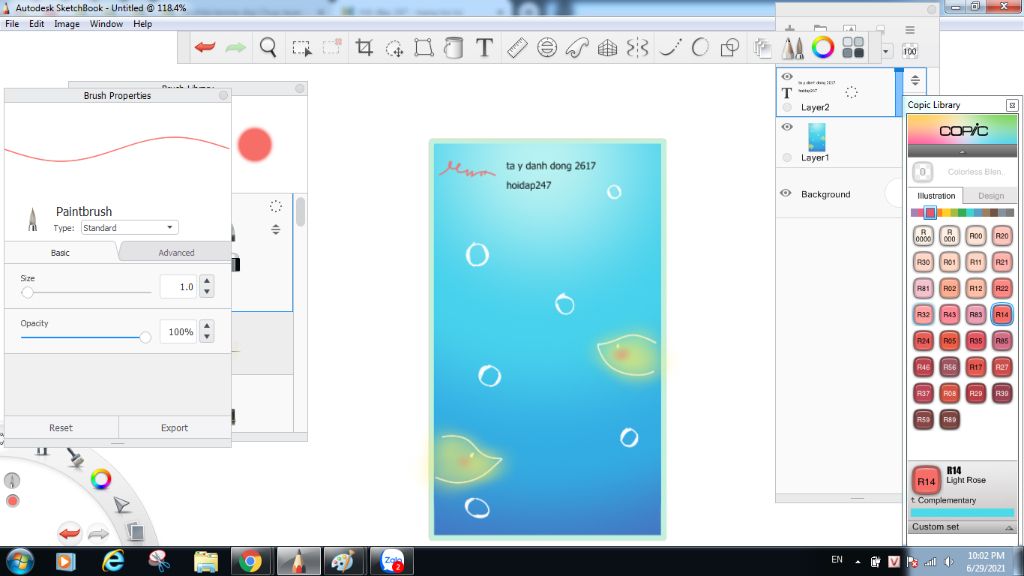The height and width of the screenshot is (576, 1024).
Task: Open the Layer Editor from the toolbar
Action: tap(762, 48)
